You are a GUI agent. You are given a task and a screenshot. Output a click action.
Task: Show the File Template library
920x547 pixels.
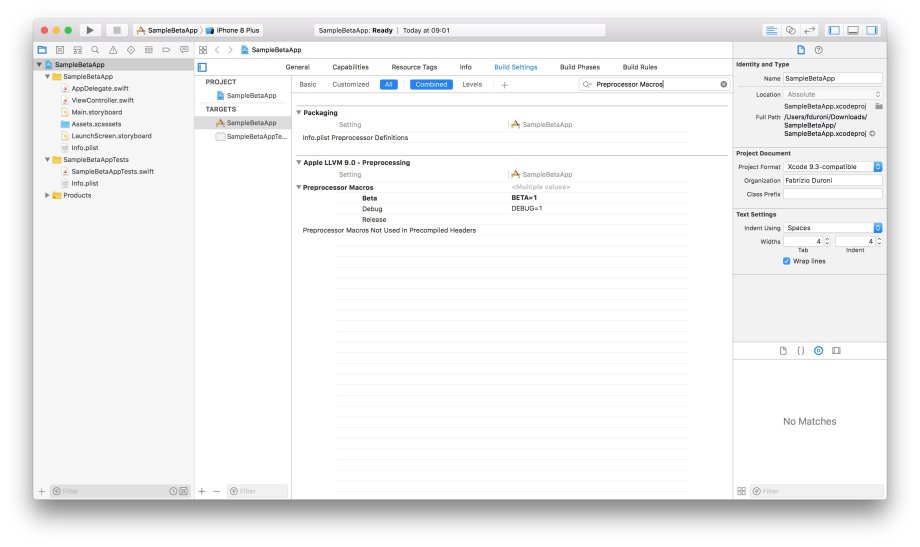pyautogui.click(x=783, y=350)
